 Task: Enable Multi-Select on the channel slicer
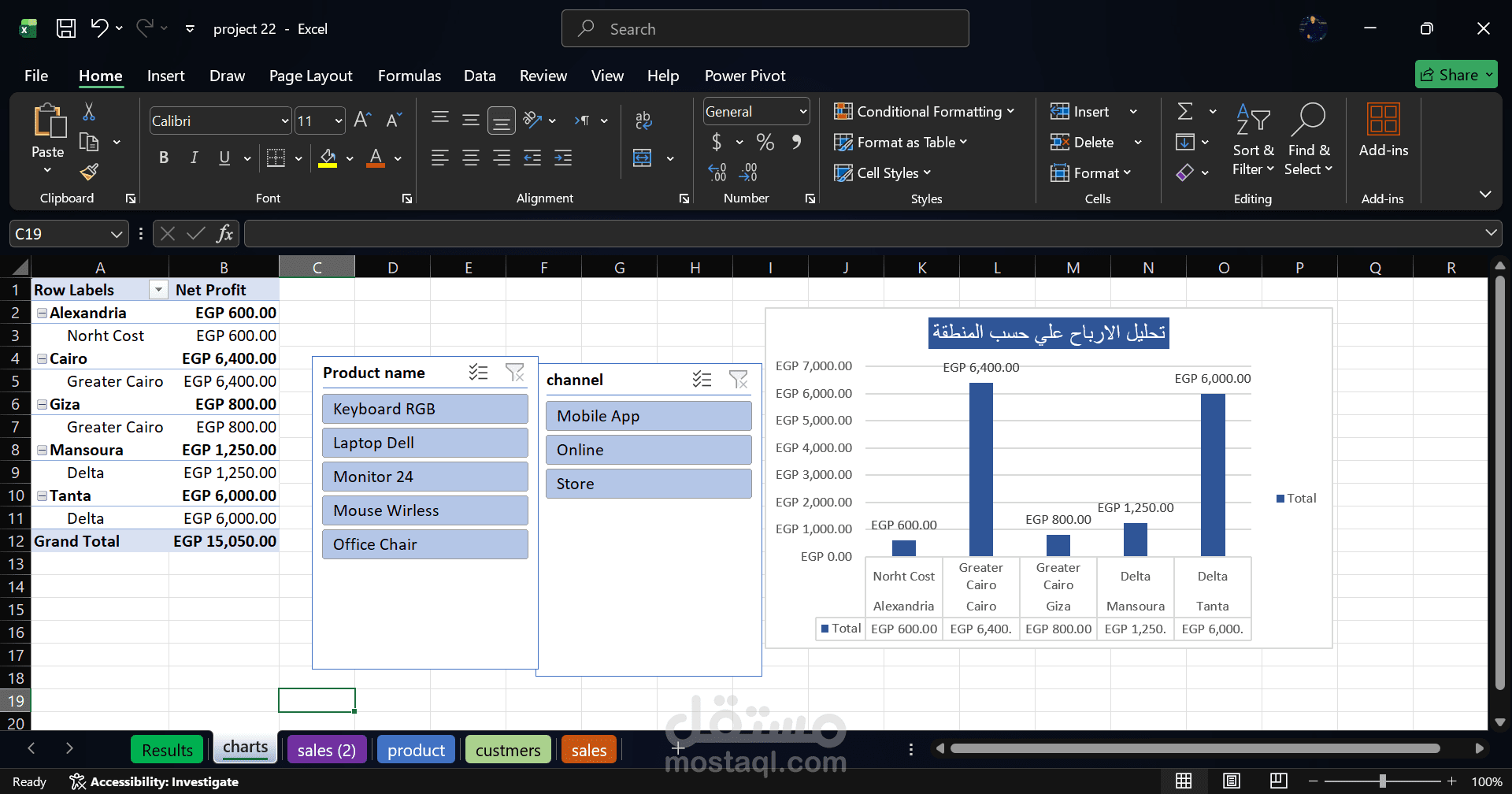click(702, 379)
